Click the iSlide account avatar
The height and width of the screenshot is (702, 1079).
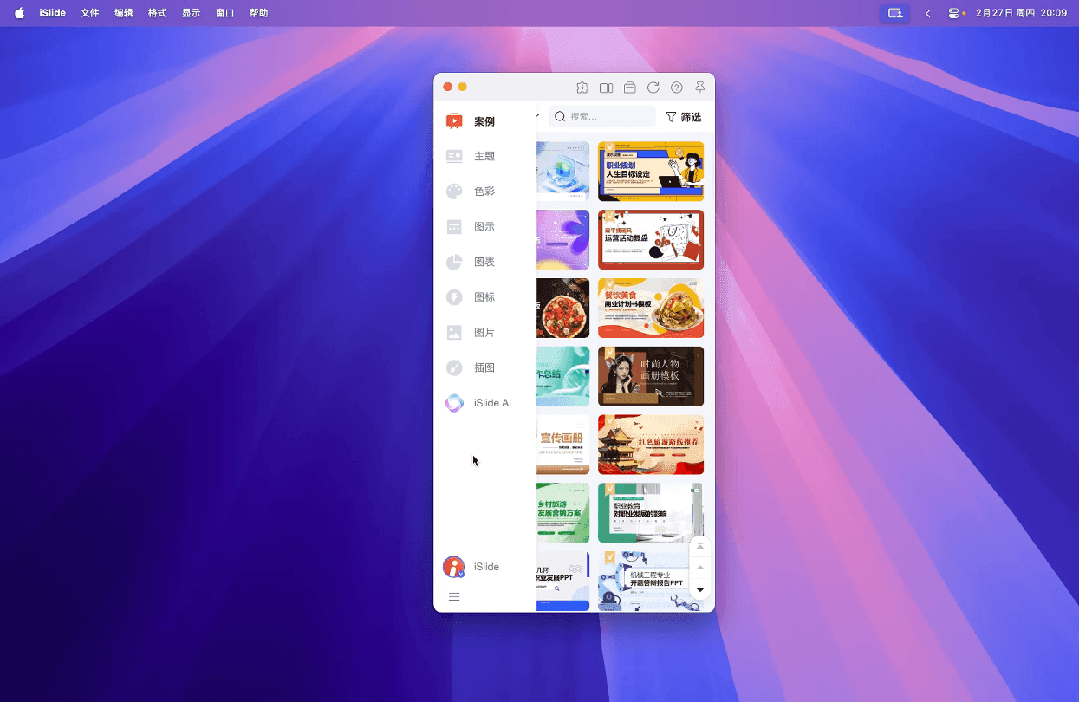(455, 566)
